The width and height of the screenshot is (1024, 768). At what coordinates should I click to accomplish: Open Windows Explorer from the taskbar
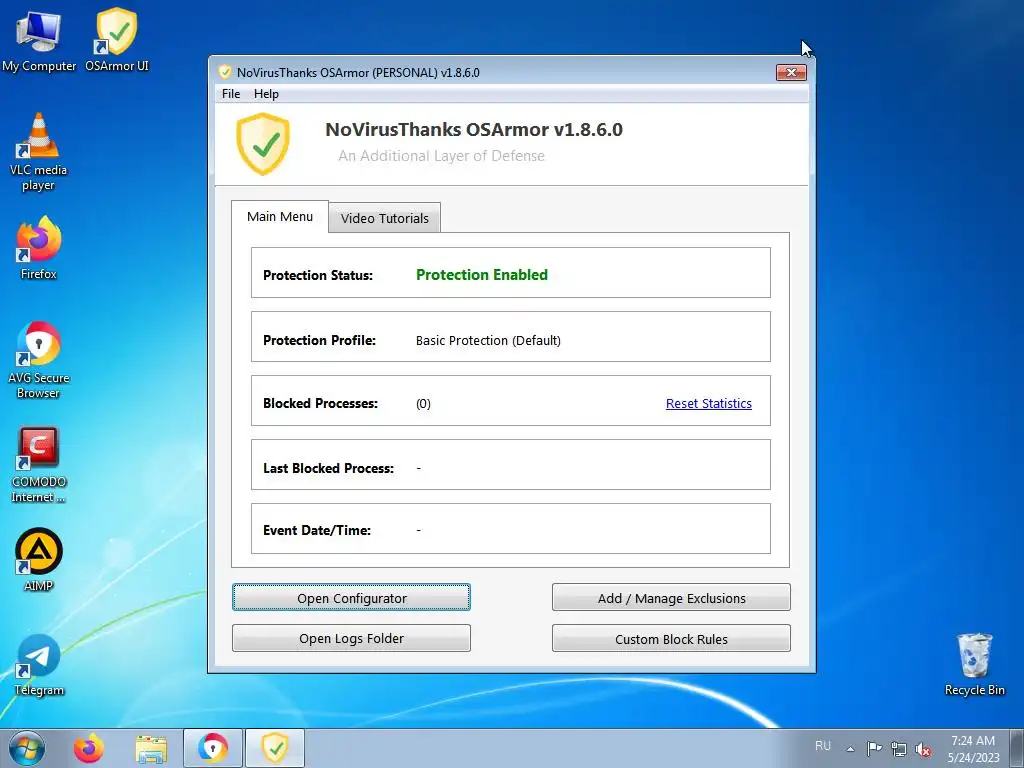coord(151,748)
